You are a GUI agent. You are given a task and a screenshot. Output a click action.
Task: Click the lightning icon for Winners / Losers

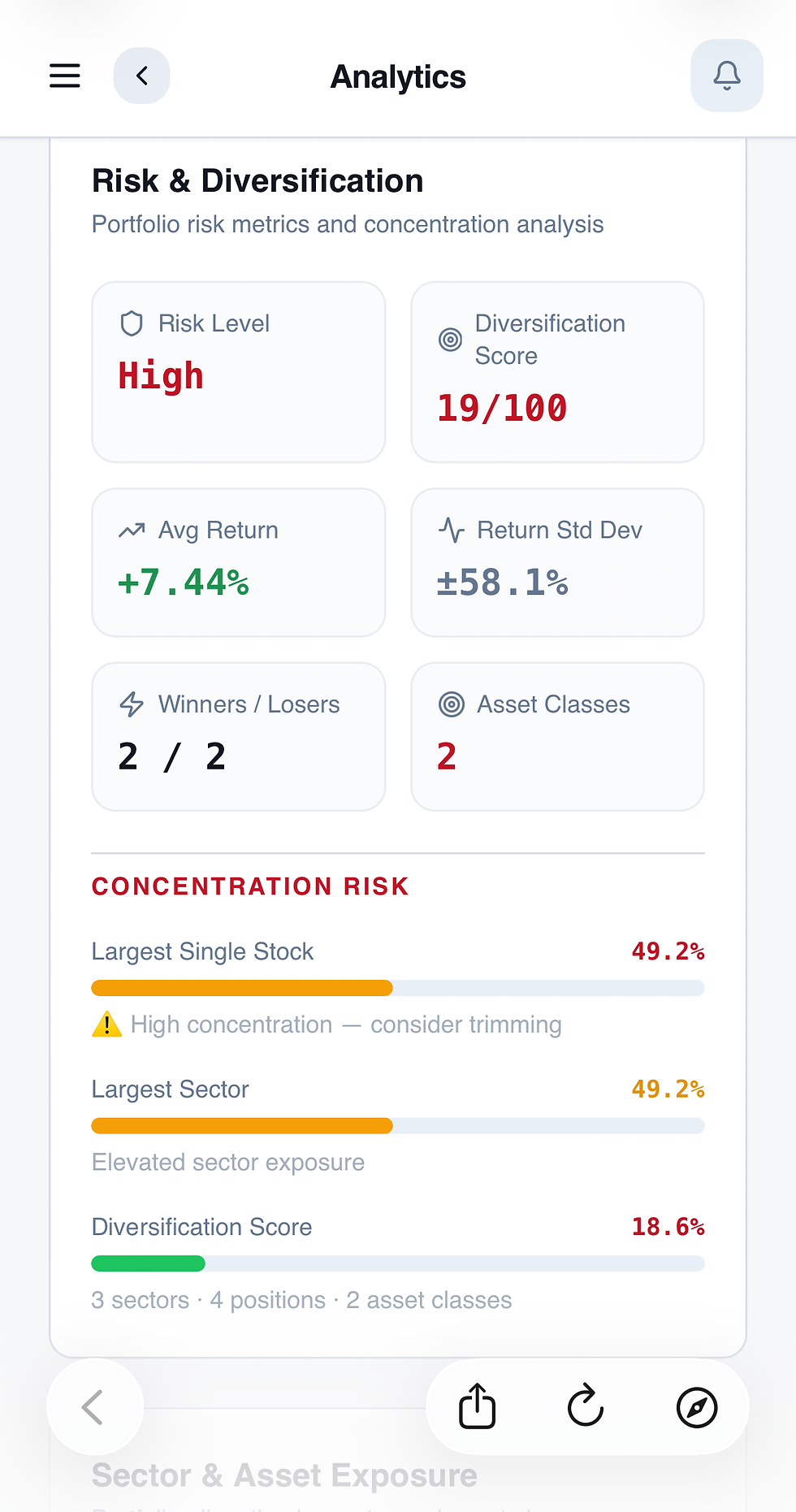tap(132, 704)
